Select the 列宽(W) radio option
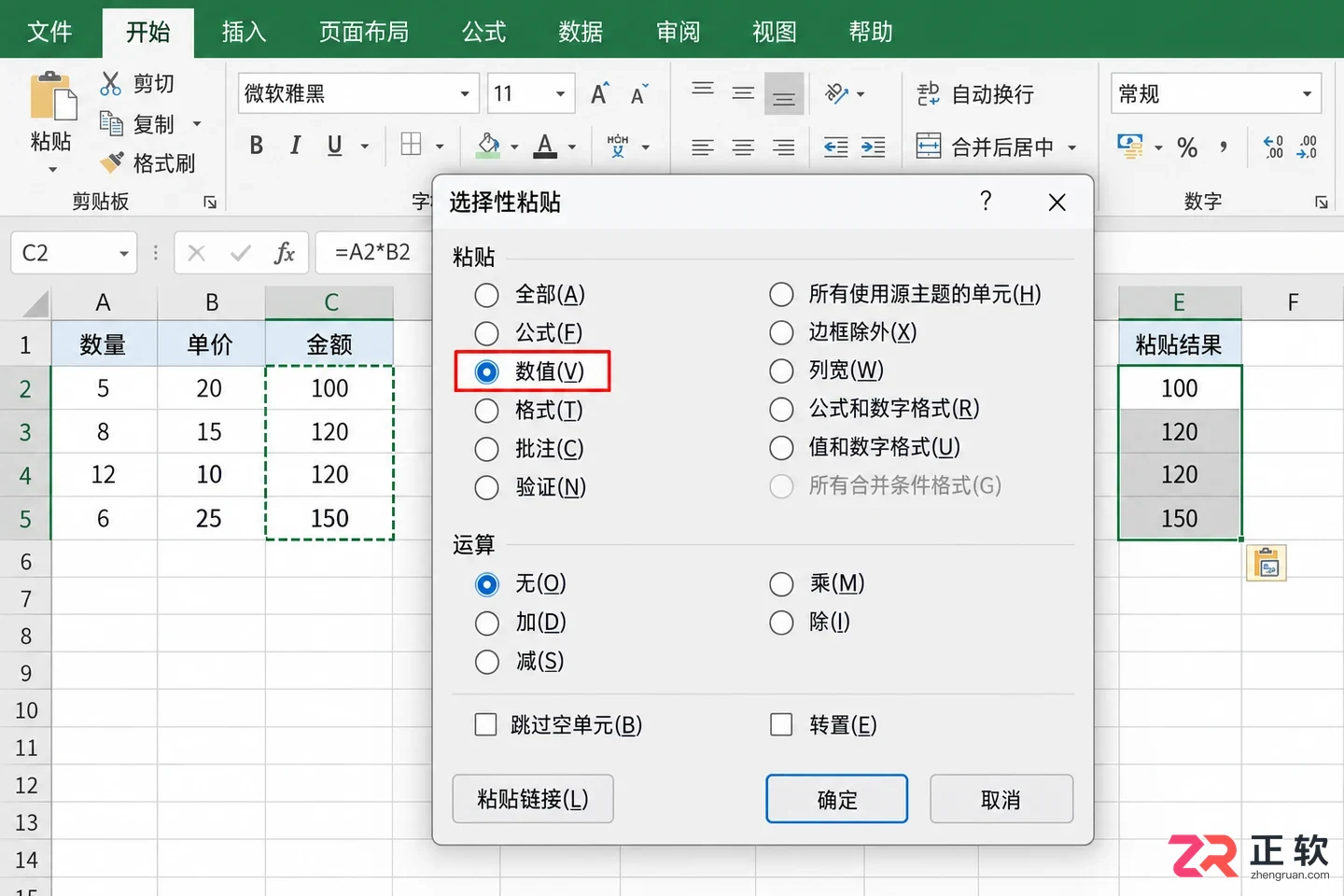1344x896 pixels. click(x=781, y=371)
